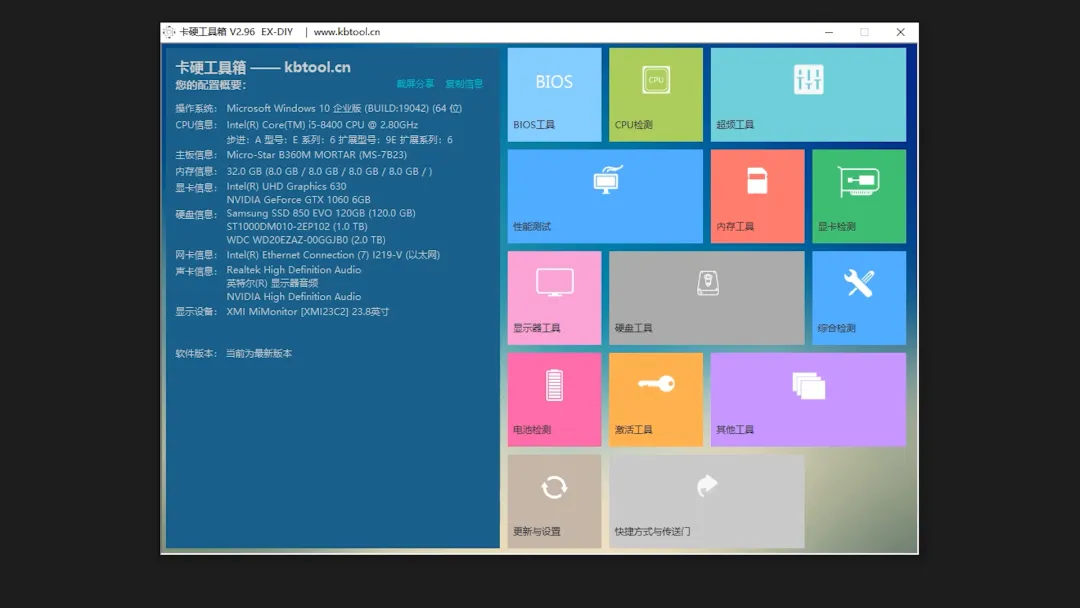This screenshot has width=1080, height=608.
Task: Open 快捷方式与传送门 (shortcuts and portals)
Action: pos(706,500)
